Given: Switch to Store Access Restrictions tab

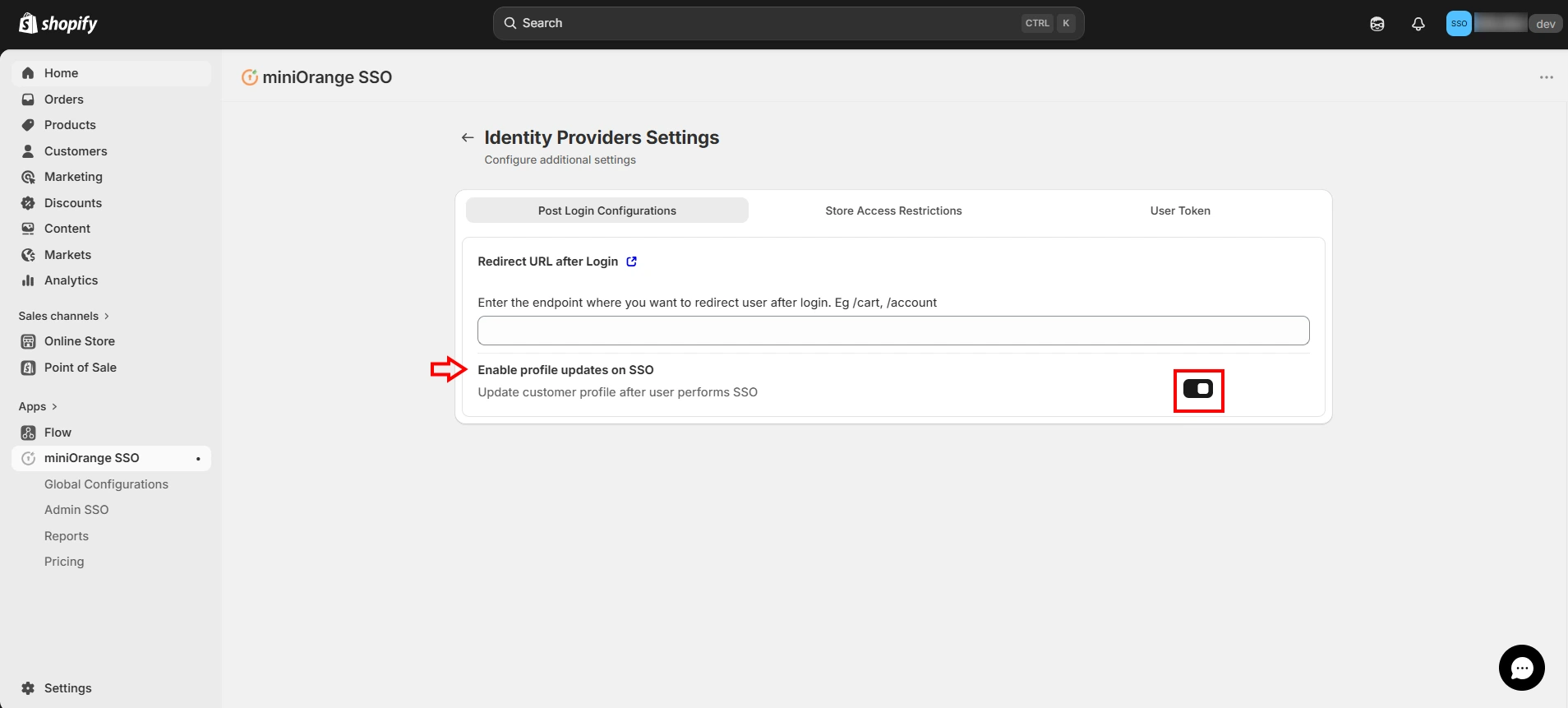Looking at the screenshot, I should point(893,211).
